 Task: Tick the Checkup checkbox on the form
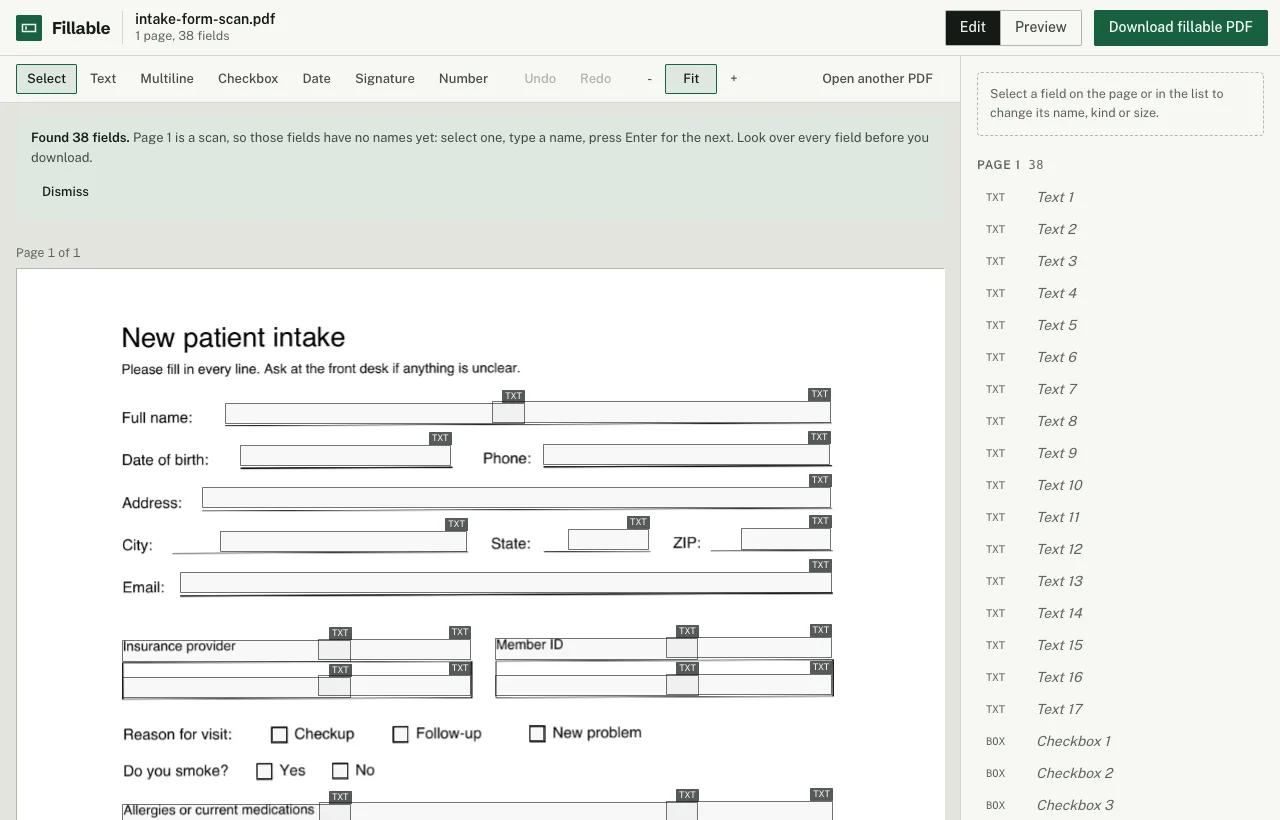(279, 735)
